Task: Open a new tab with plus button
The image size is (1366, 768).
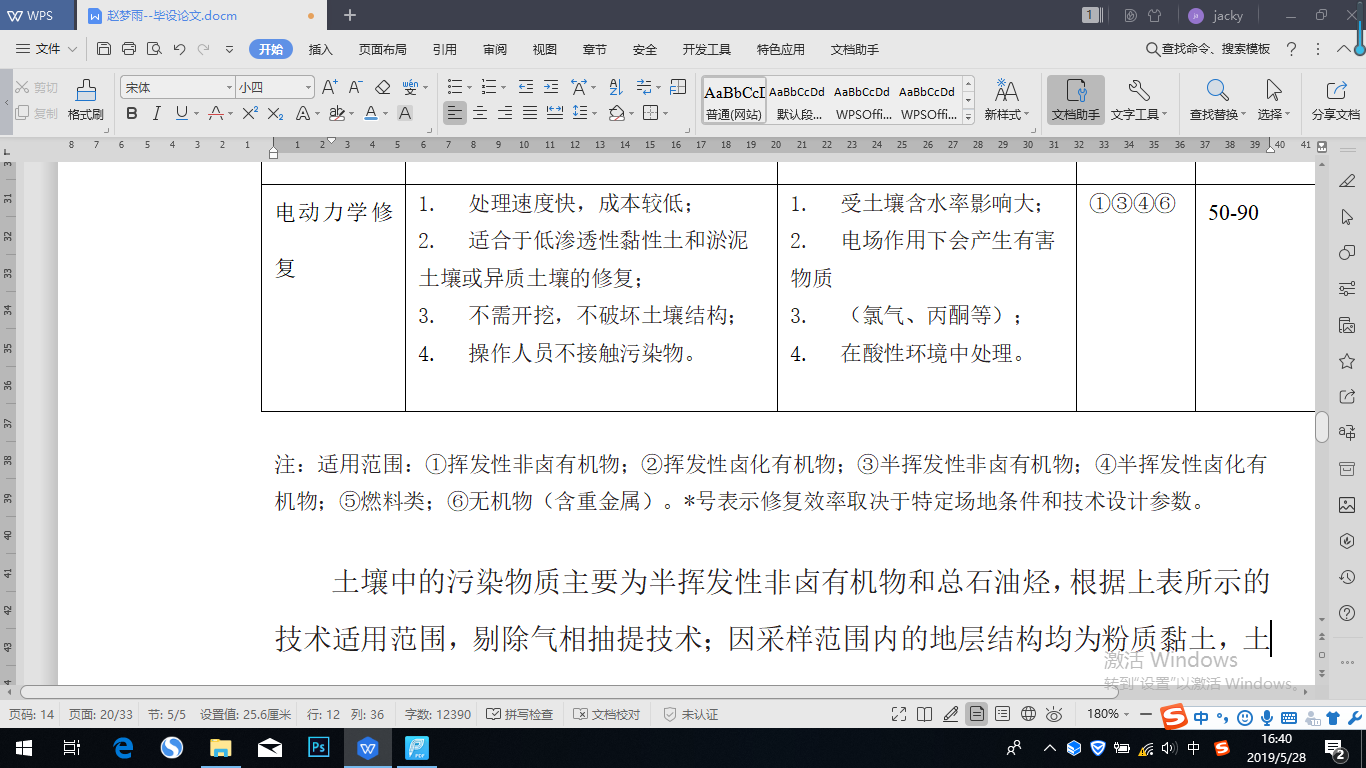Action: (x=350, y=15)
